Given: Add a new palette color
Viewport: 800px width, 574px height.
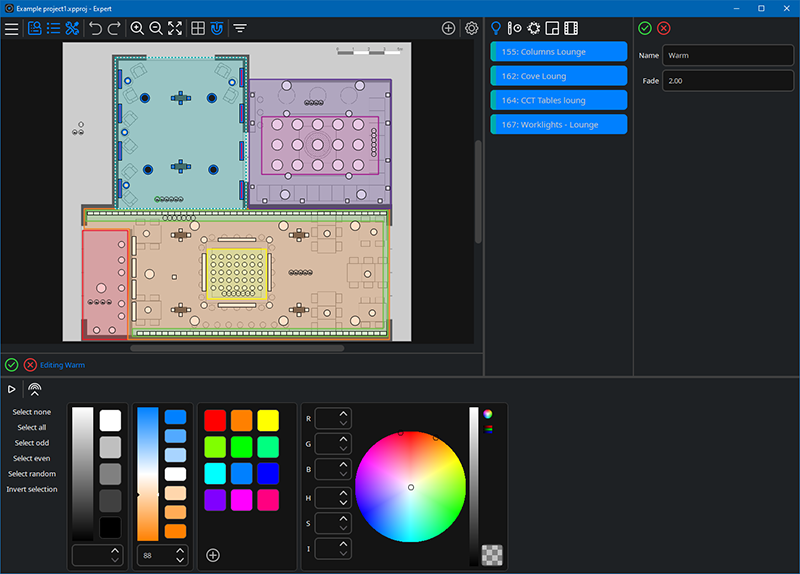Looking at the screenshot, I should tap(213, 555).
